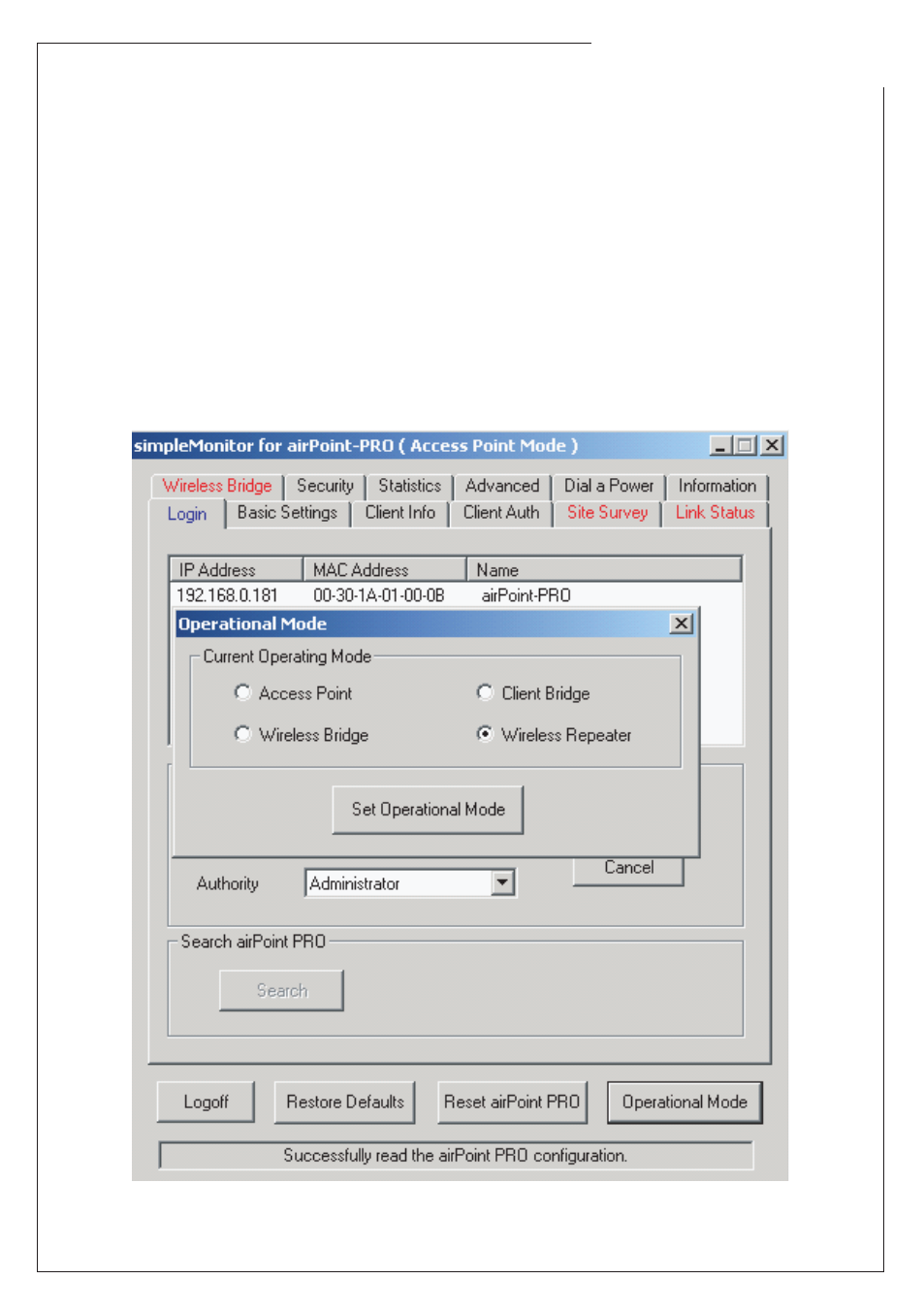The image size is (924, 1311).
Task: Switch to the Client Info tab
Action: [x=399, y=513]
